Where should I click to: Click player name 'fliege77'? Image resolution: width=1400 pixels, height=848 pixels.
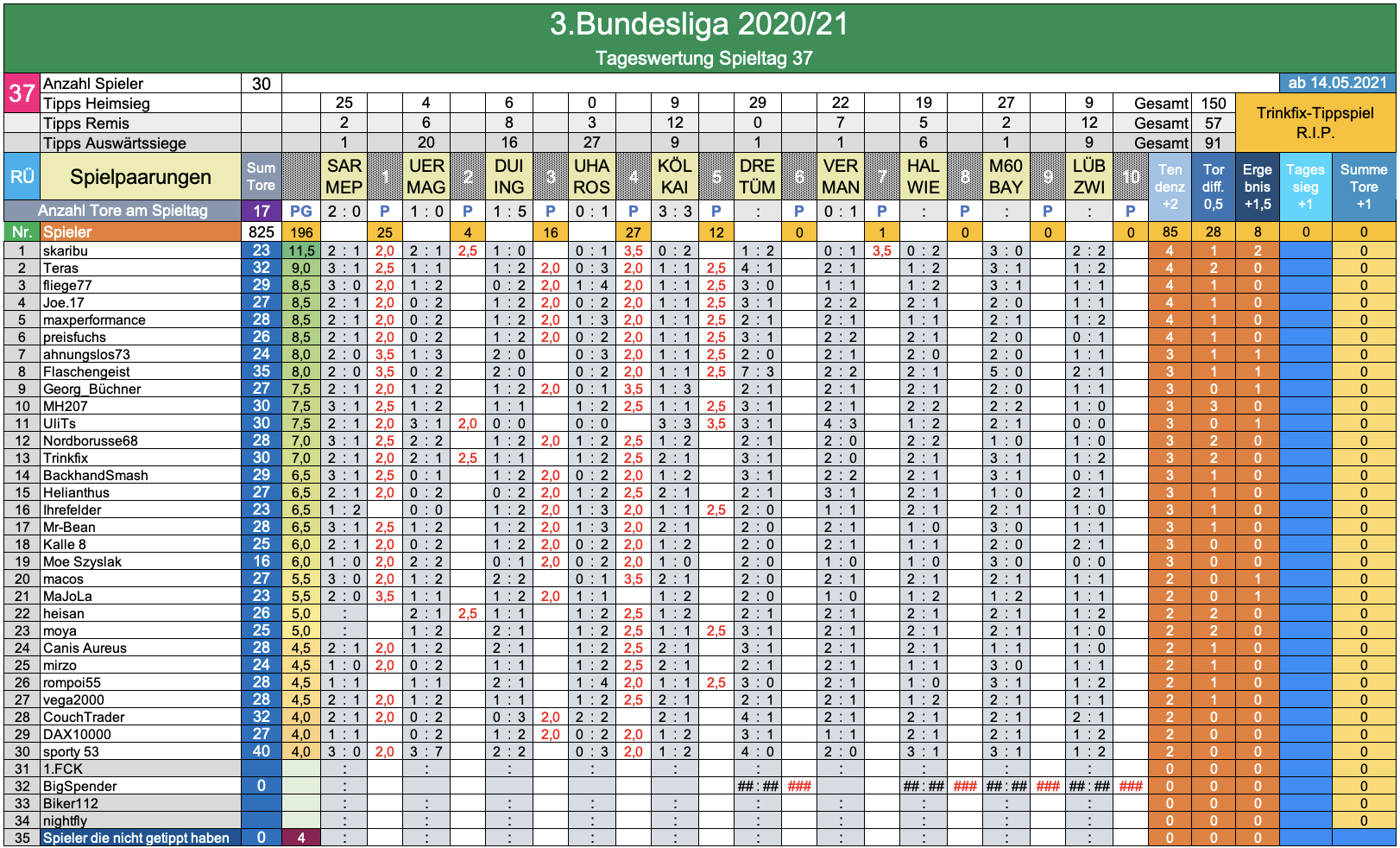click(67, 285)
